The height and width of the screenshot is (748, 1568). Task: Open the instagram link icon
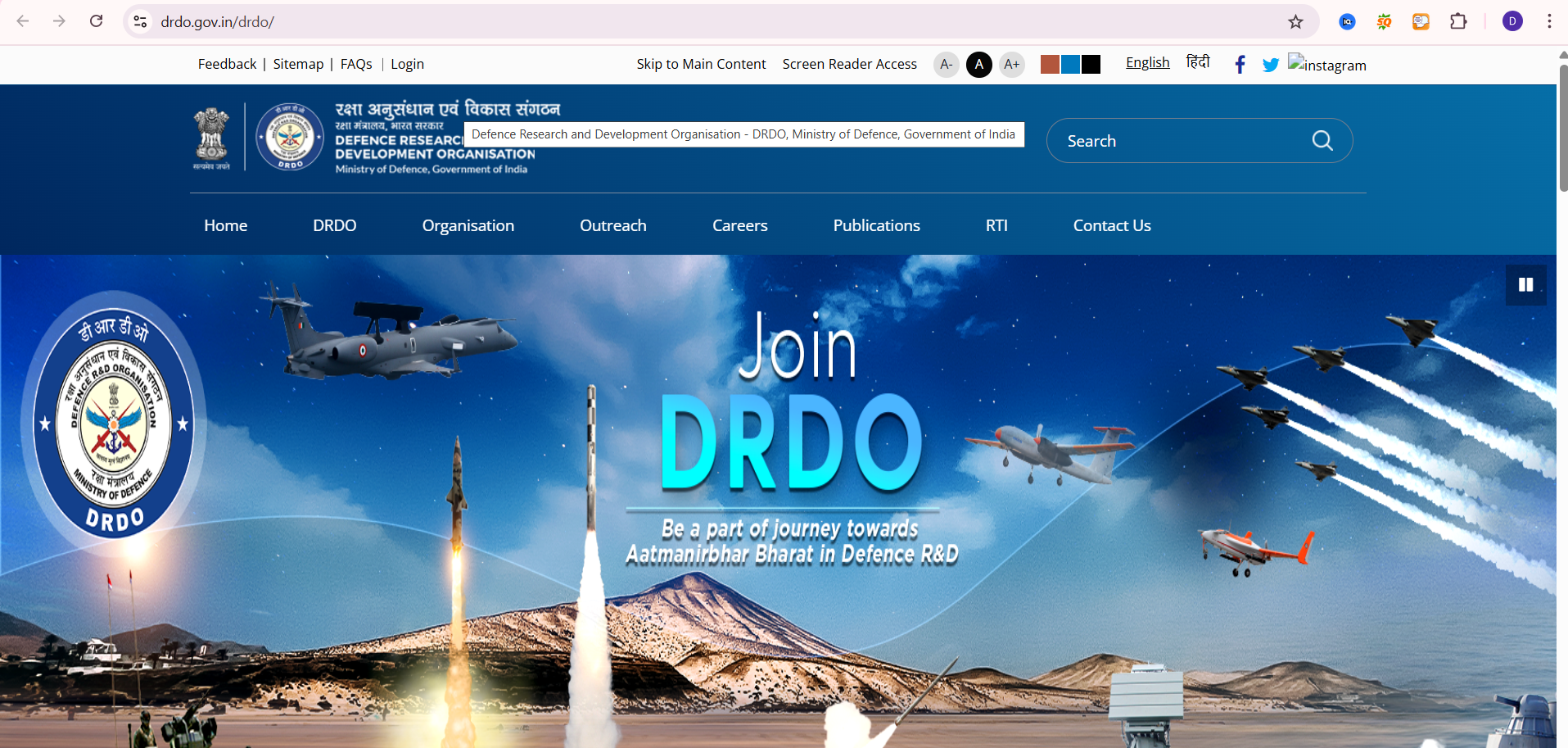1326,64
